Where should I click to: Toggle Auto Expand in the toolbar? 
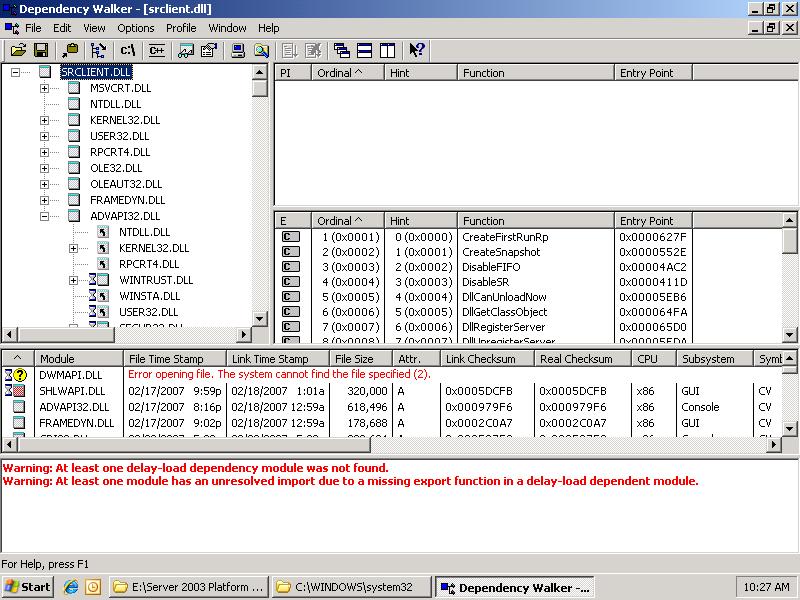[x=98, y=50]
